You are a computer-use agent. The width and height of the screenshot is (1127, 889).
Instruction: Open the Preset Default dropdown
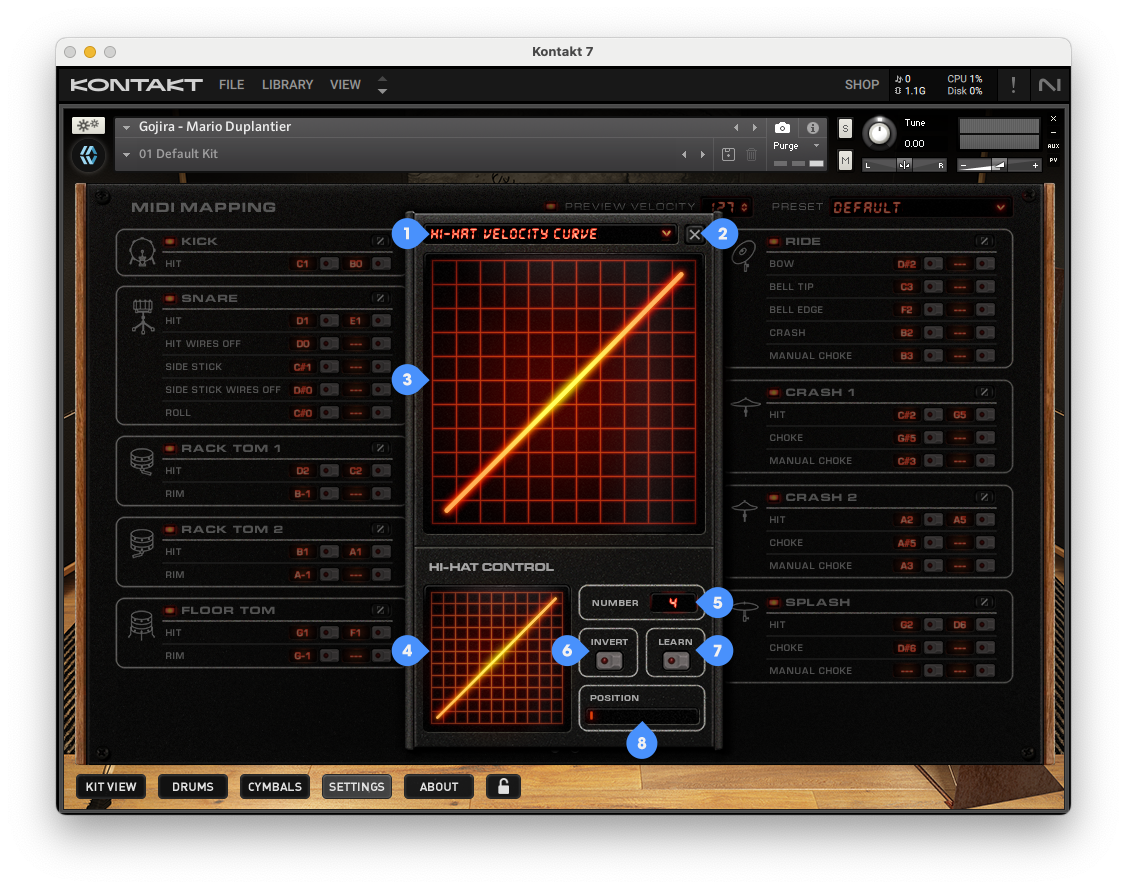(x=918, y=207)
